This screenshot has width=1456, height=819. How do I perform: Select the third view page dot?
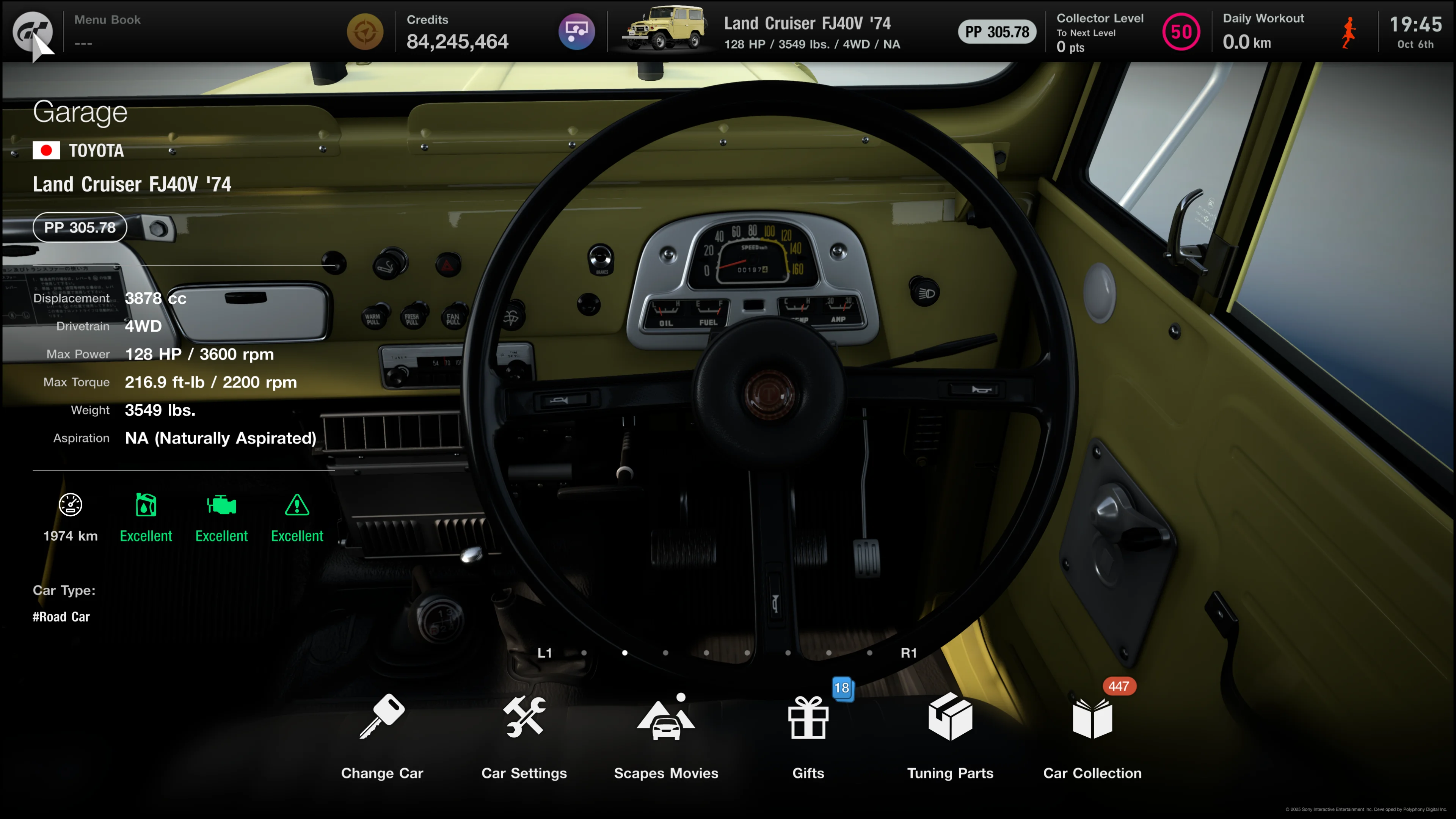point(665,653)
